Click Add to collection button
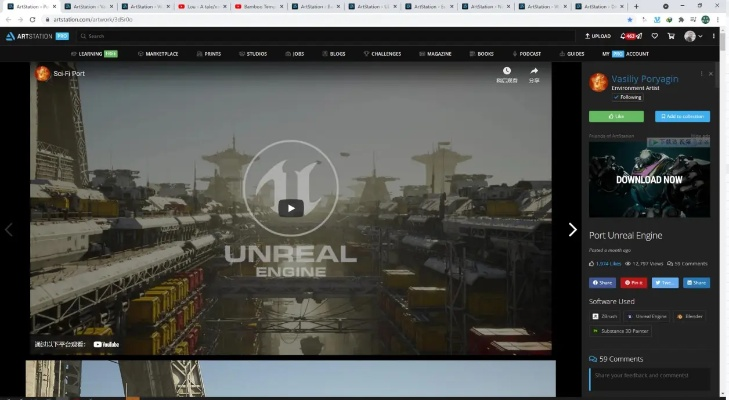This screenshot has height=400, width=729. coord(682,116)
